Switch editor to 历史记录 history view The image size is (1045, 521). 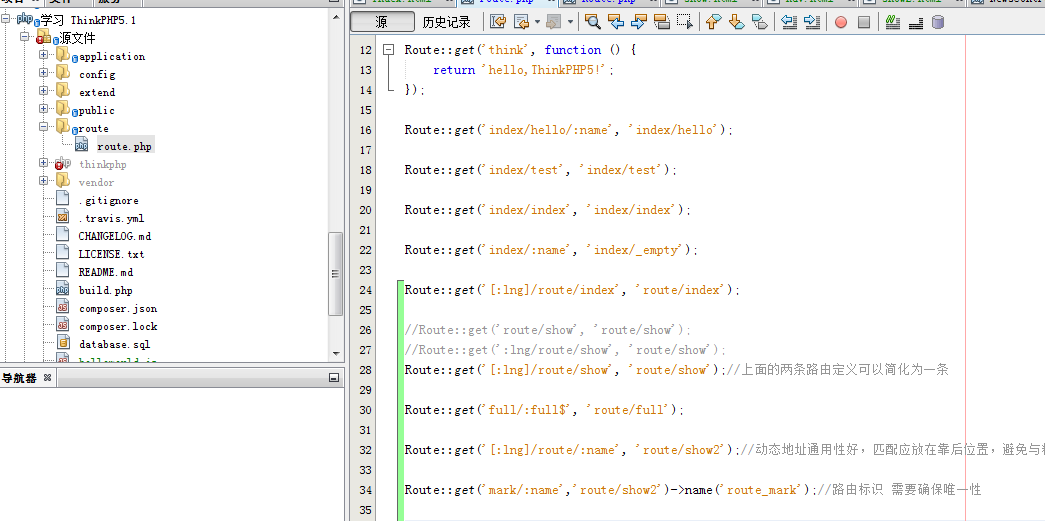pos(447,22)
